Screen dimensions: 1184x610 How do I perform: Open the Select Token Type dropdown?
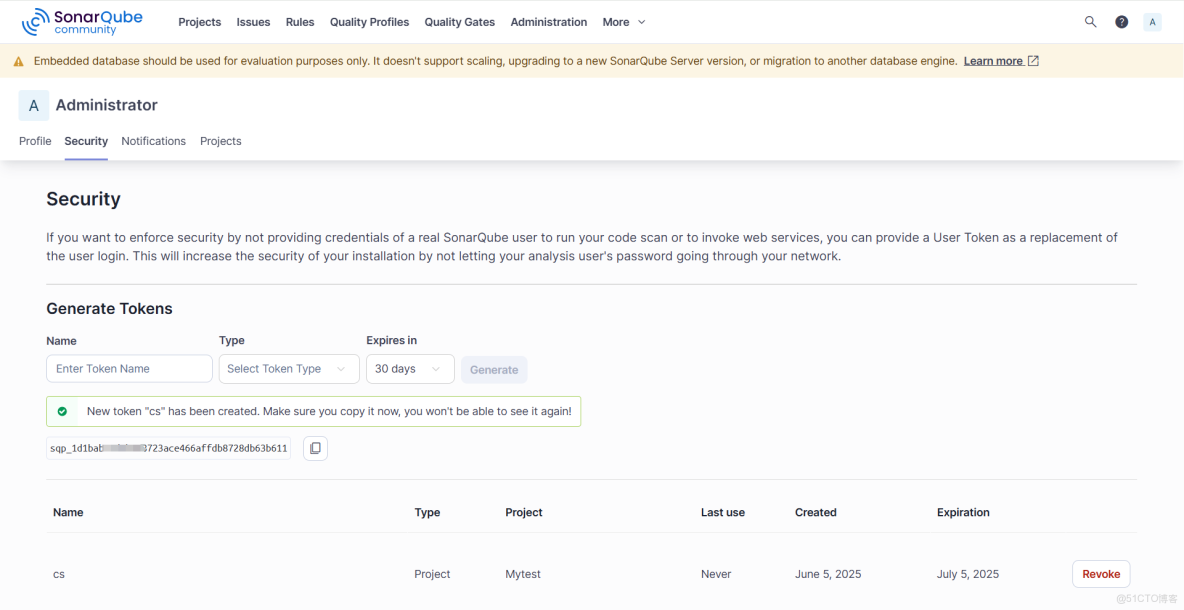coord(289,368)
